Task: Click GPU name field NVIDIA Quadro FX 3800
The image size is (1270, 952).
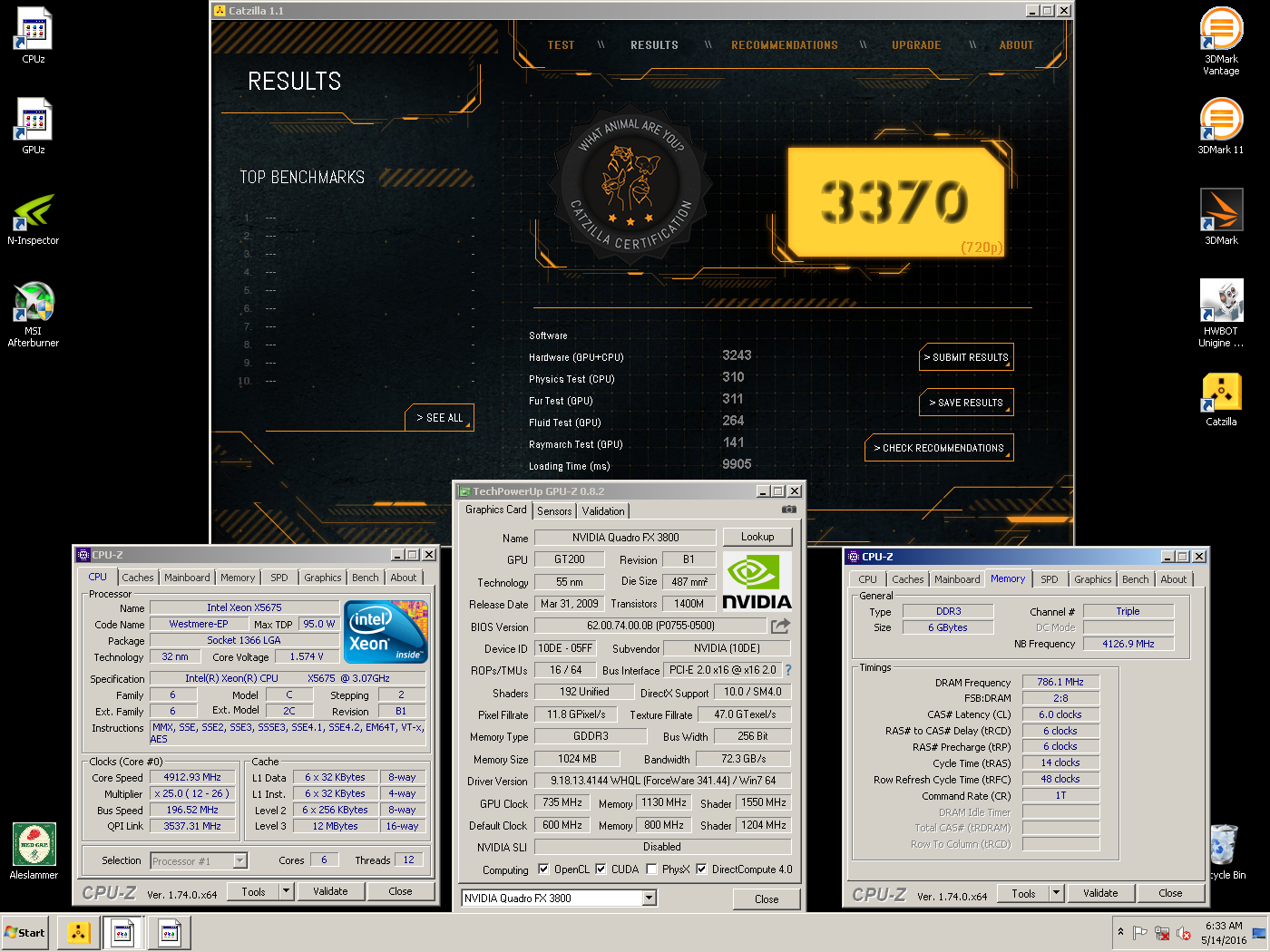Action: (x=625, y=538)
